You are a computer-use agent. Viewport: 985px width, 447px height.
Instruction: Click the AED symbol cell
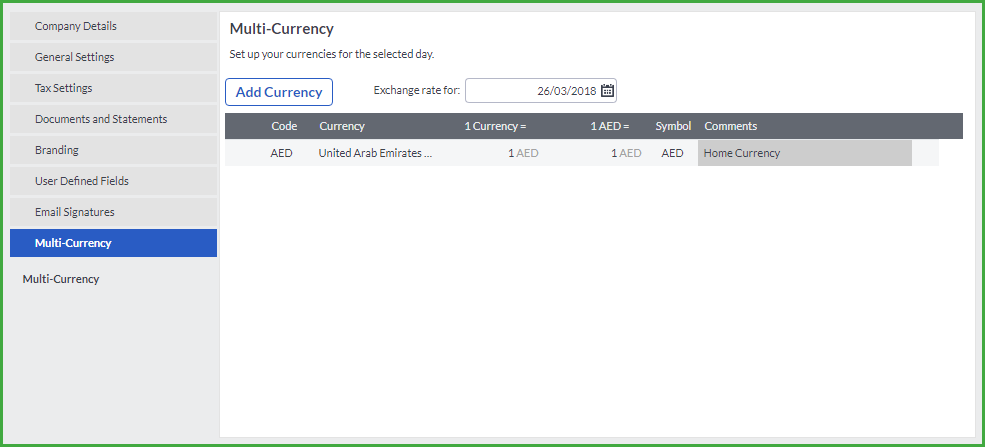tap(672, 153)
